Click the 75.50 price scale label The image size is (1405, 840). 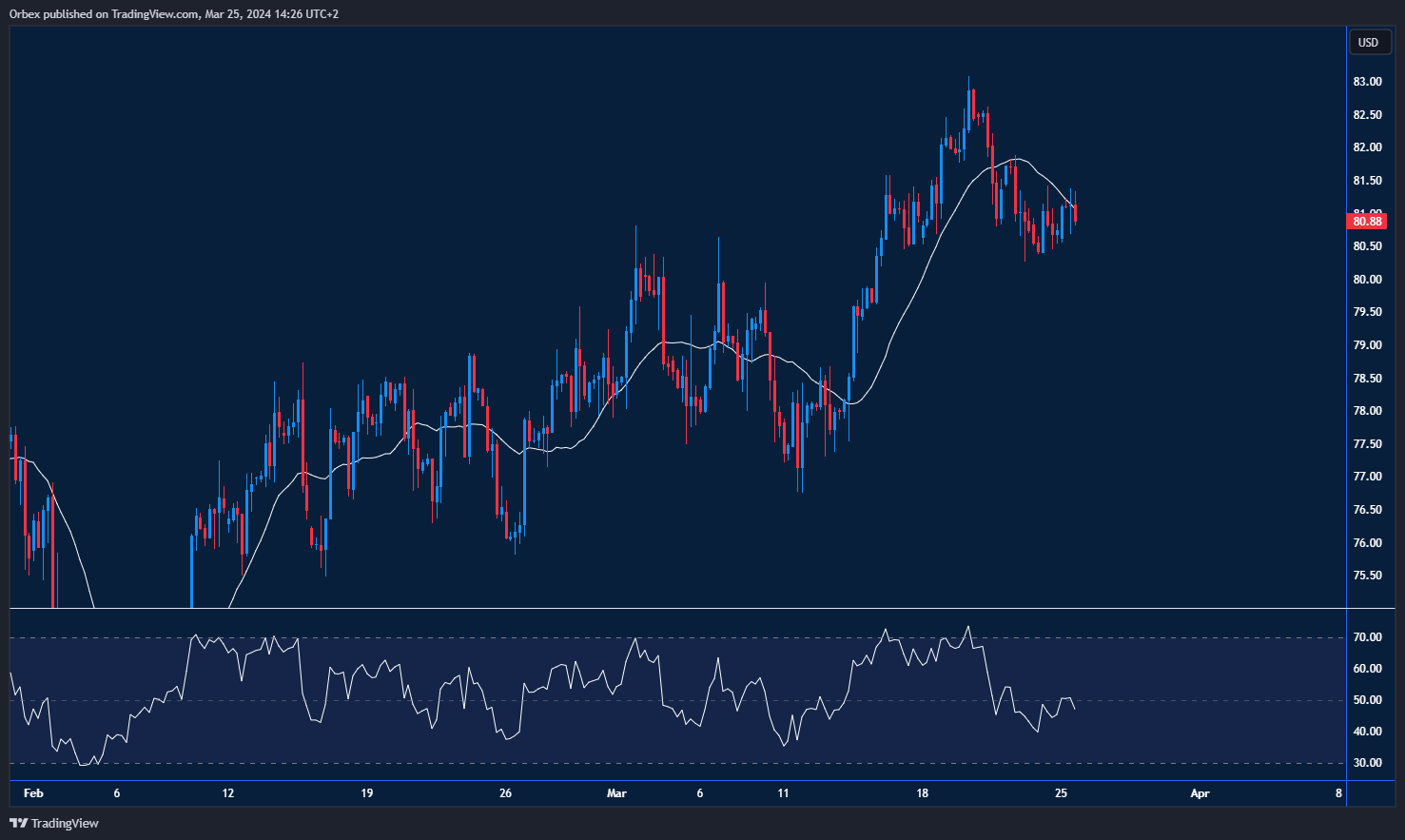[x=1367, y=576]
